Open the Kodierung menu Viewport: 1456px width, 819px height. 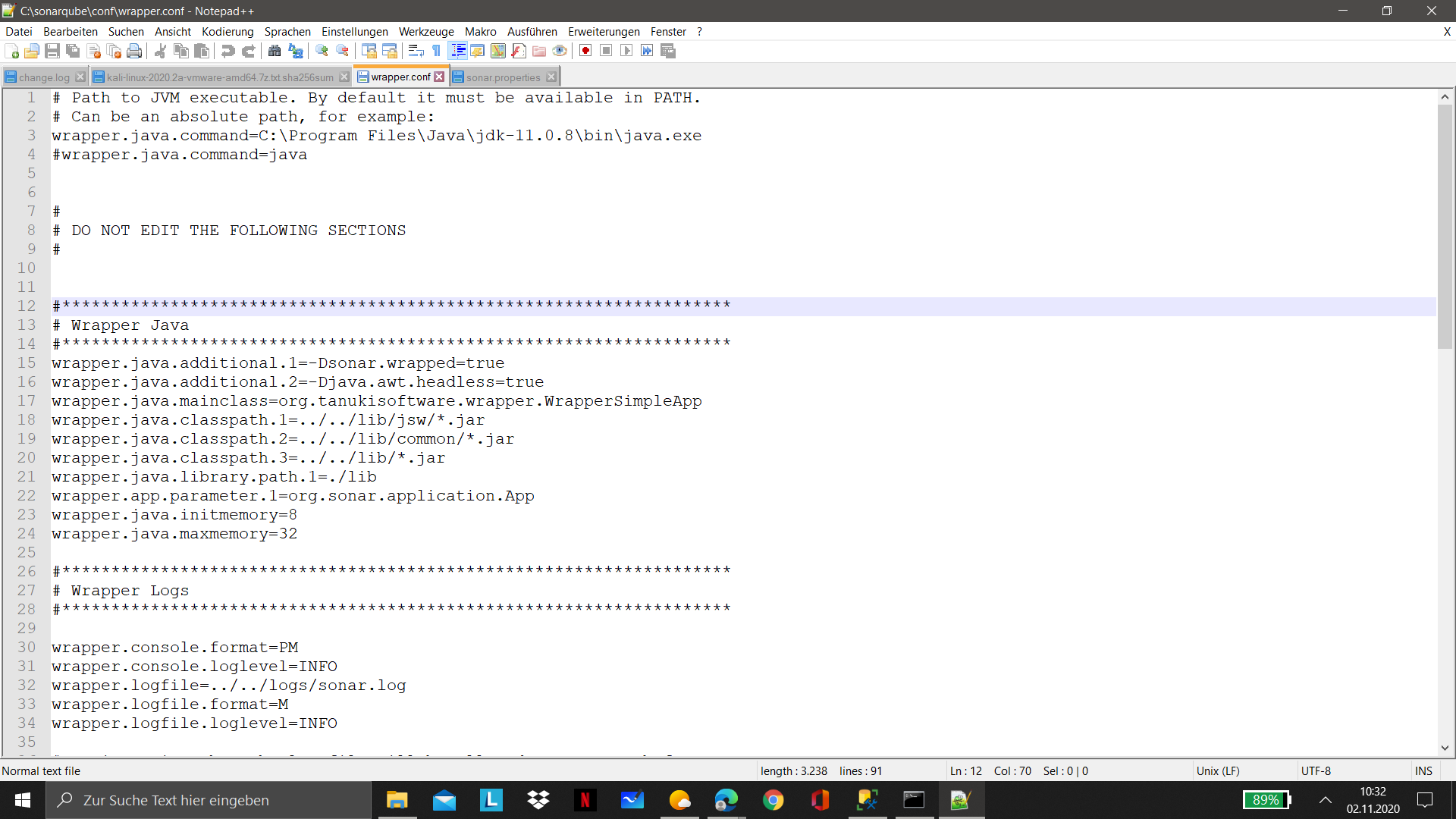pyautogui.click(x=227, y=32)
